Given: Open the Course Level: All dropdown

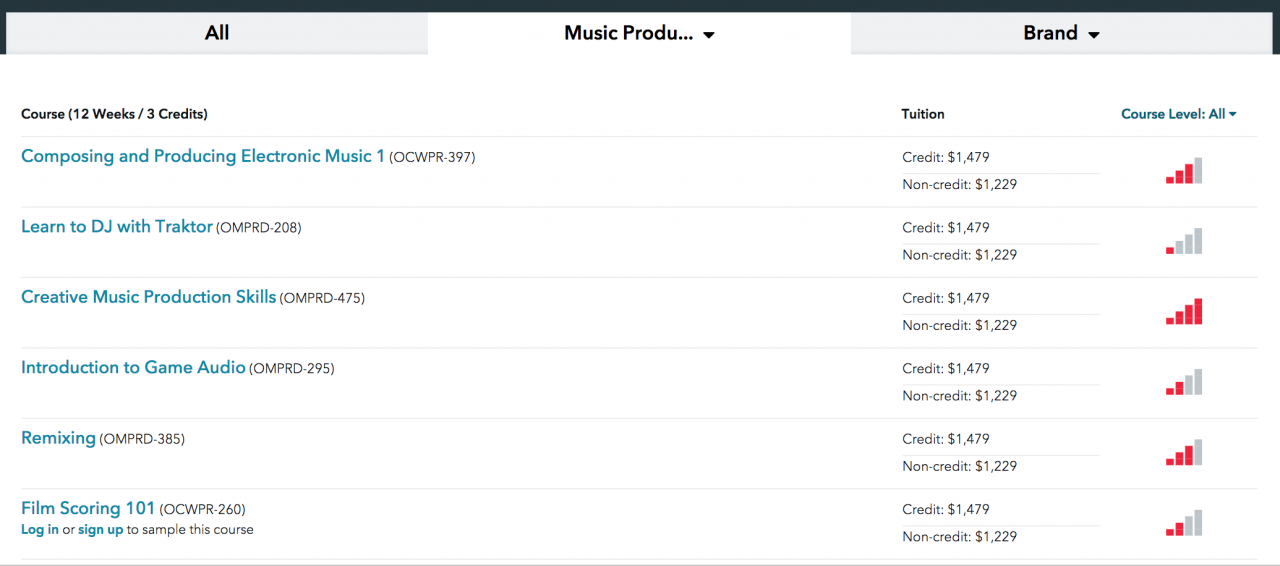Looking at the screenshot, I should [x=1178, y=114].
